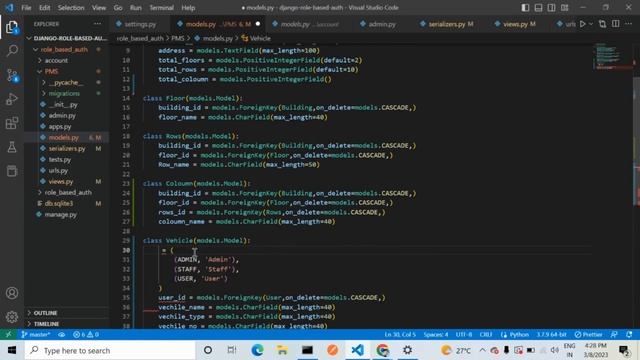This screenshot has width=640, height=360.
Task: Change UTF-8 encoding in status bar
Action: (x=464, y=334)
